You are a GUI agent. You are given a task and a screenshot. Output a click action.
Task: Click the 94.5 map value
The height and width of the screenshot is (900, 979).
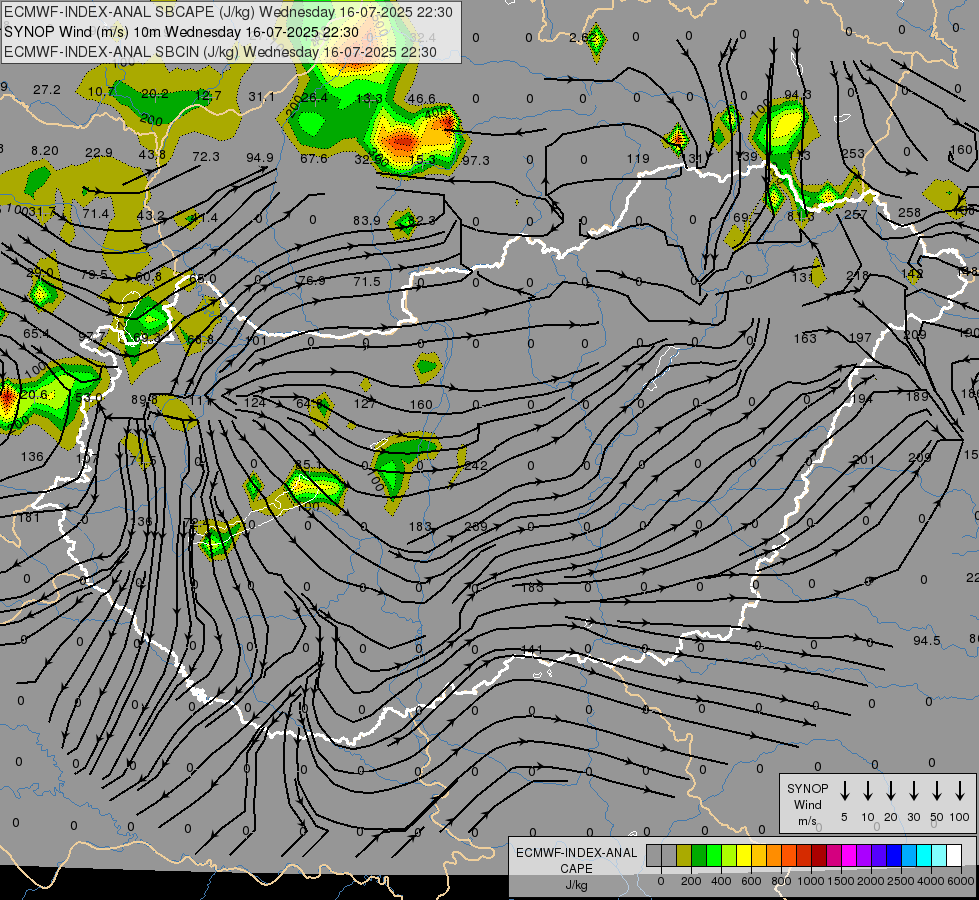927,641
